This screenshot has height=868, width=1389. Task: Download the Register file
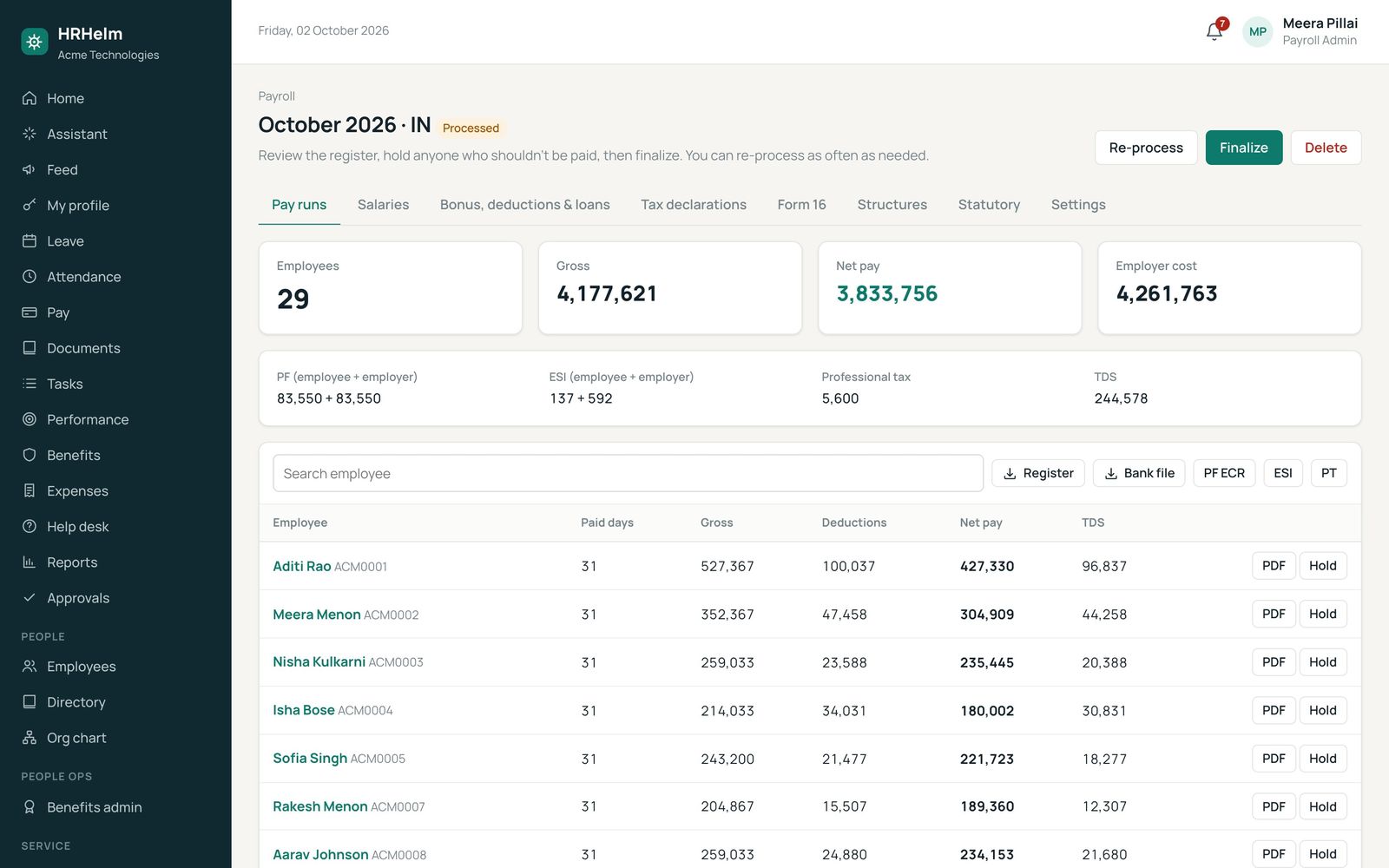[1038, 473]
